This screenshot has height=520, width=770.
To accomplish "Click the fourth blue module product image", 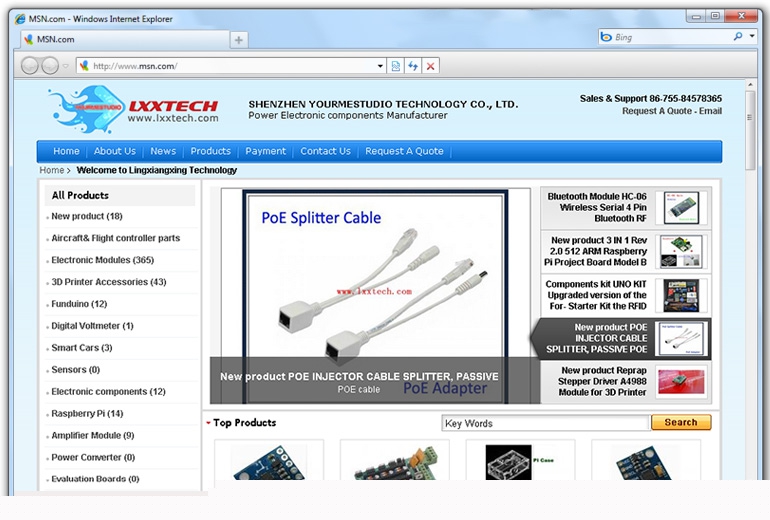I will point(644,463).
